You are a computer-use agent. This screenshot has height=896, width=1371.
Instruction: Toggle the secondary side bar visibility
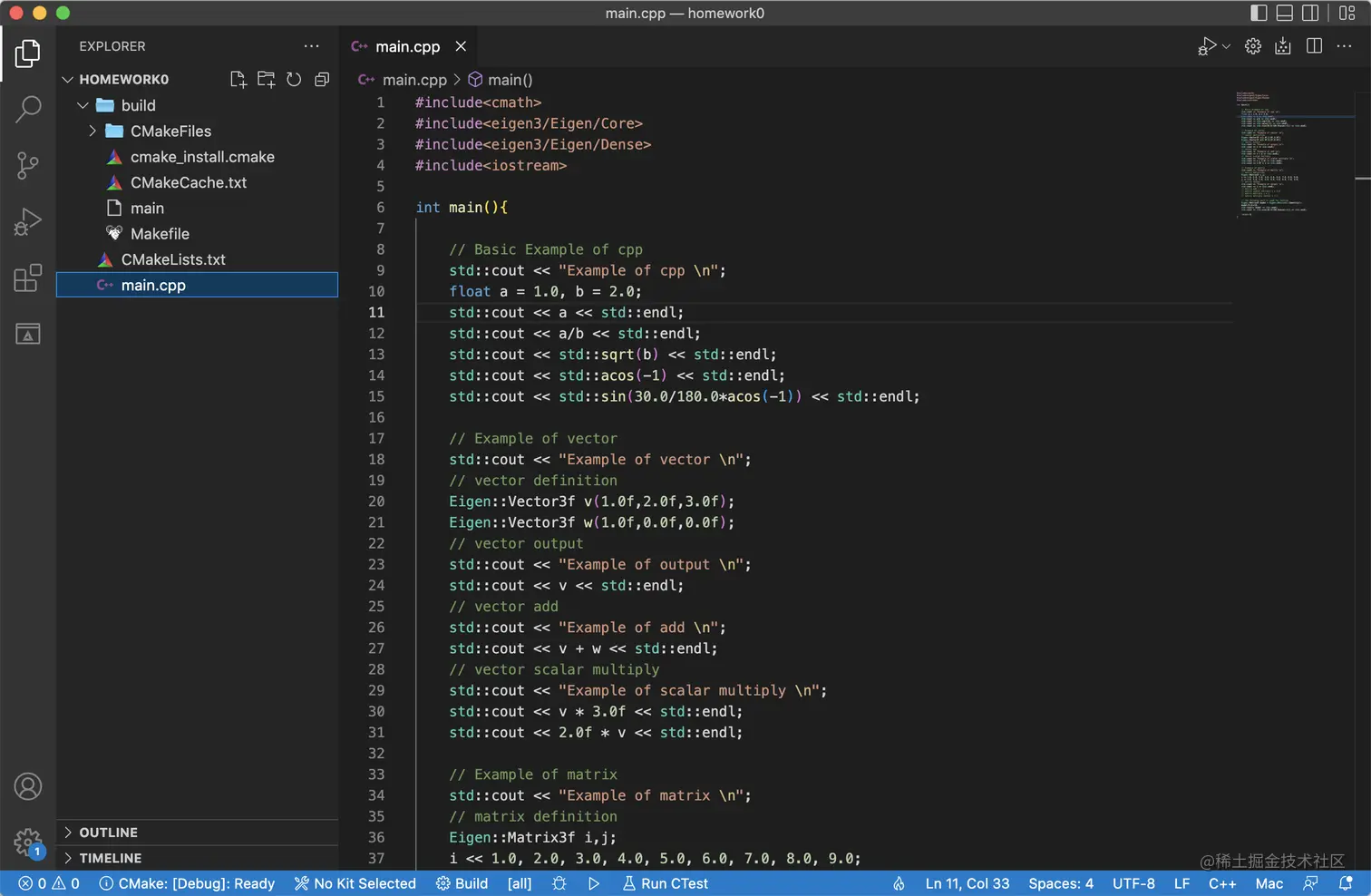point(1310,13)
